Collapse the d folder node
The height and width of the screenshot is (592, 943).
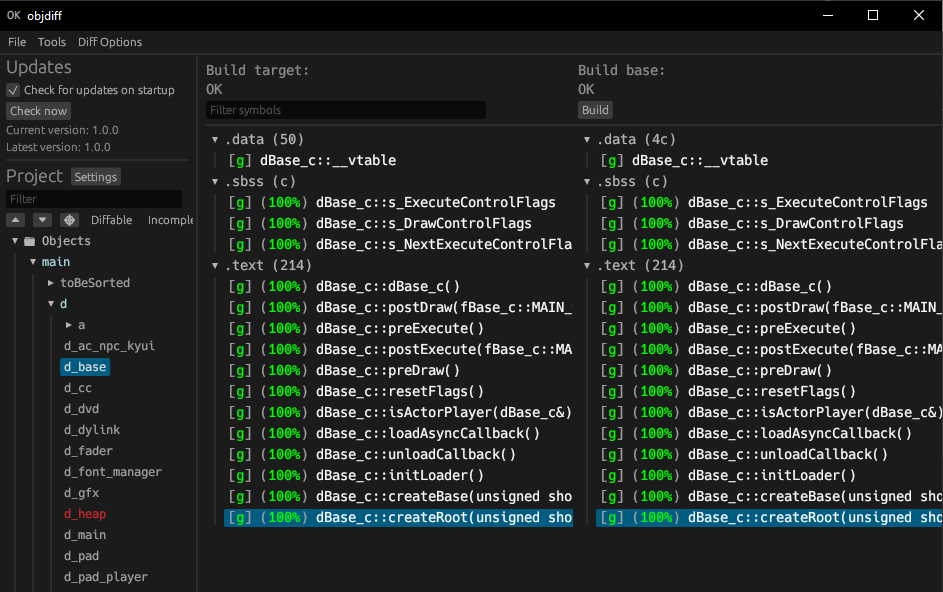click(51, 304)
